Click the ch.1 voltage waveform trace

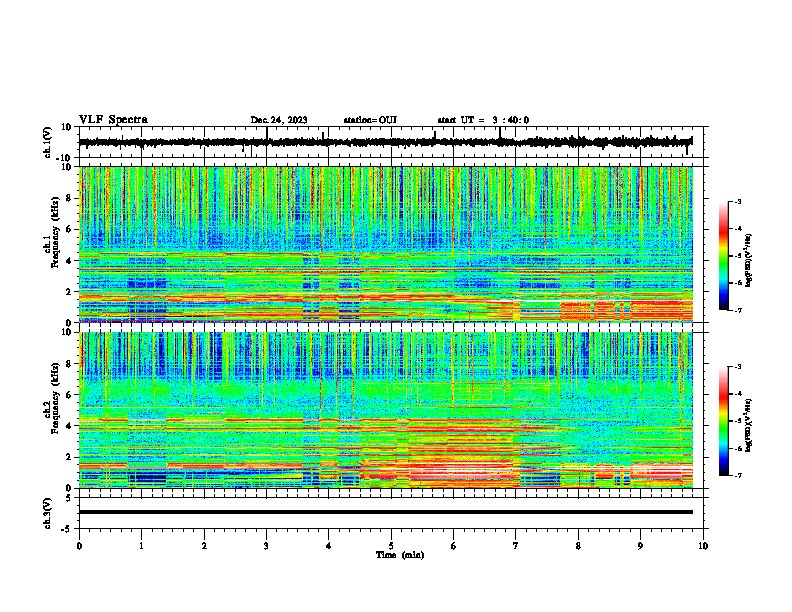[385, 142]
